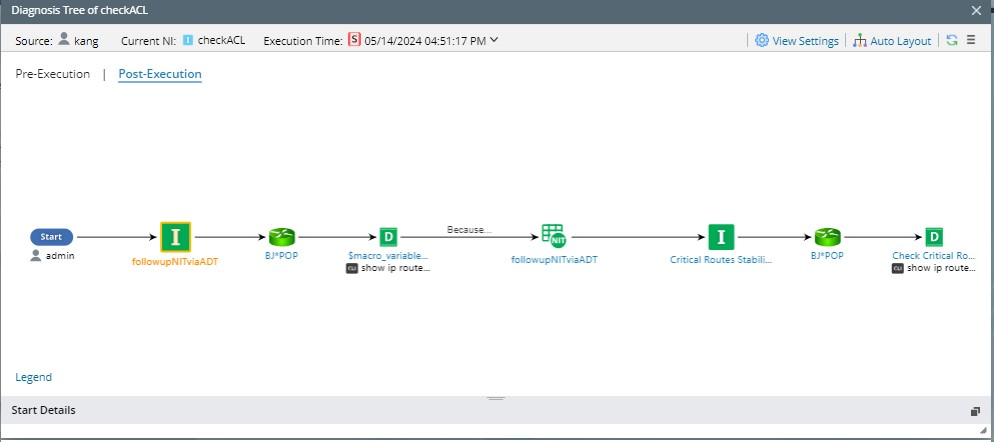Click the View Settings gear icon
This screenshot has width=994, height=442.
(x=761, y=40)
